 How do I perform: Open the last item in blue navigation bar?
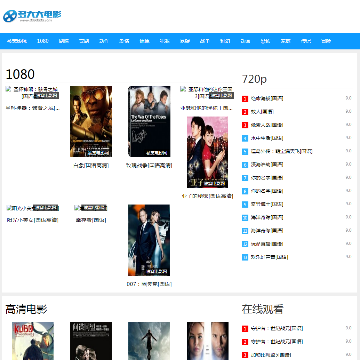pos(326,41)
